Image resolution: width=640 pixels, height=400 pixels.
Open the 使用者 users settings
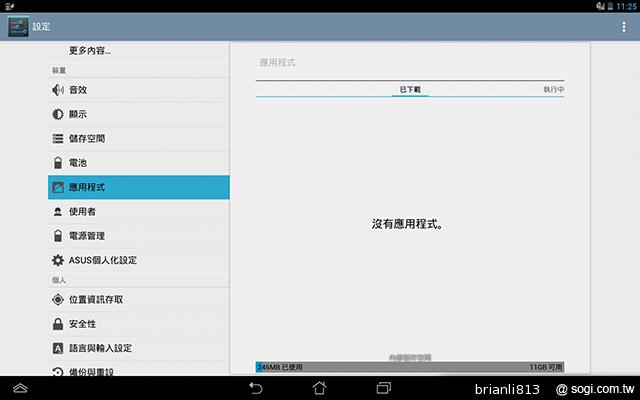(139, 211)
